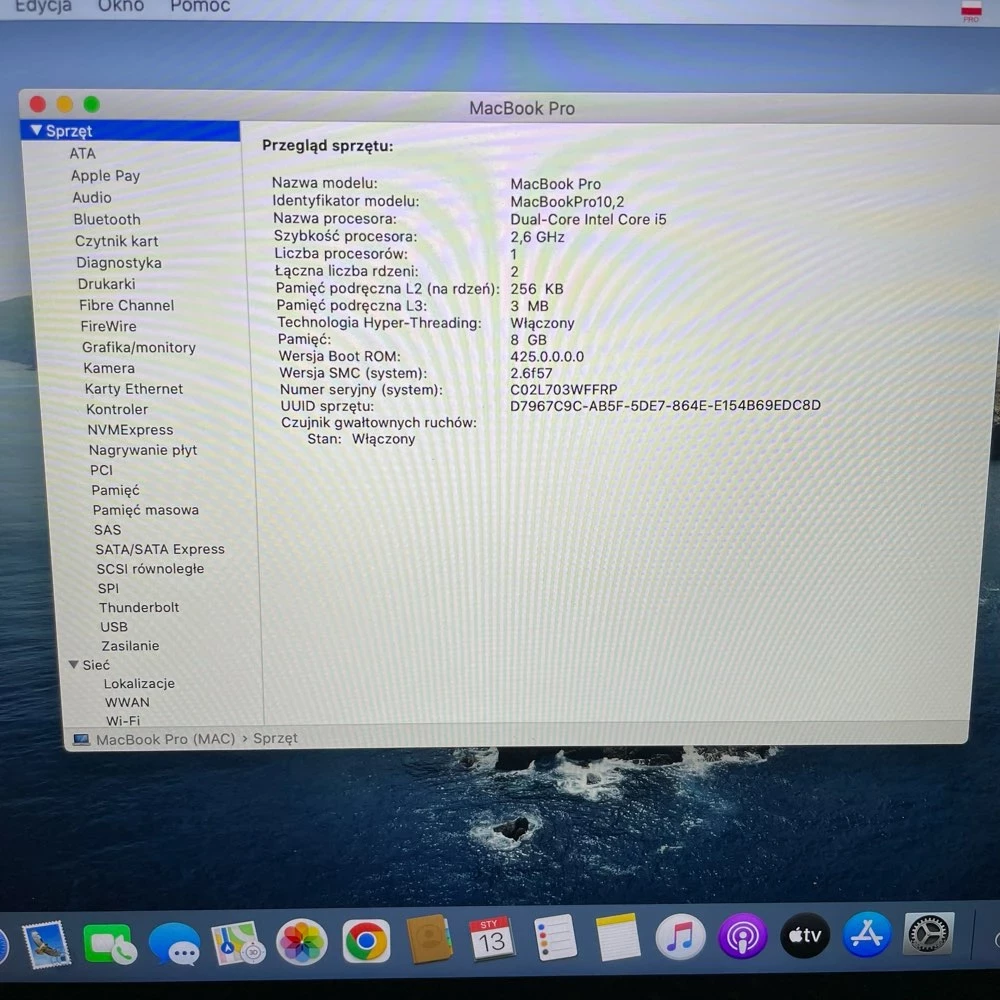
Task: Select Thunderbolt in the hardware list
Action: 139,607
